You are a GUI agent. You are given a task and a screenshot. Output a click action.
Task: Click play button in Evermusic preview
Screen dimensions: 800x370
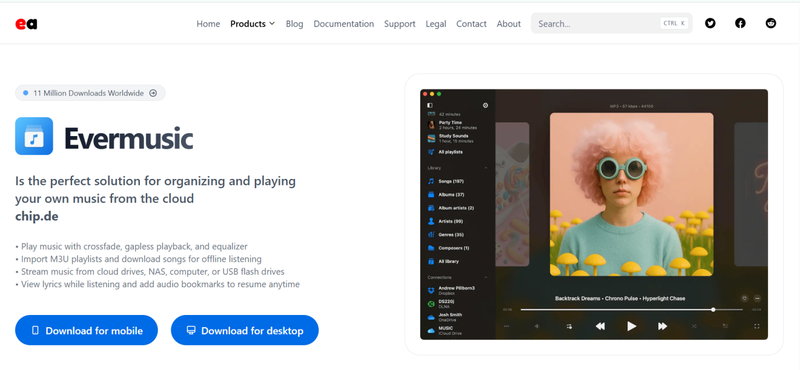click(632, 326)
